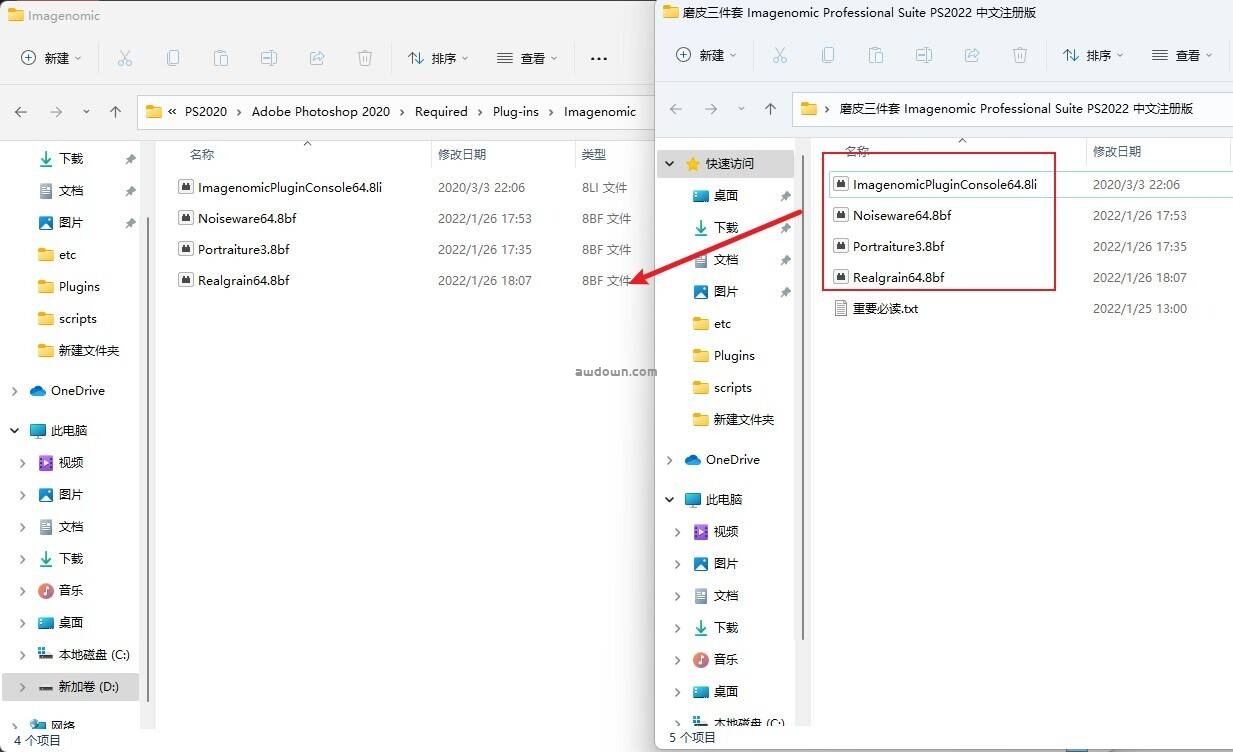Click the Share icon in left window toolbar
Viewport: 1233px width, 752px height.
pos(317,58)
